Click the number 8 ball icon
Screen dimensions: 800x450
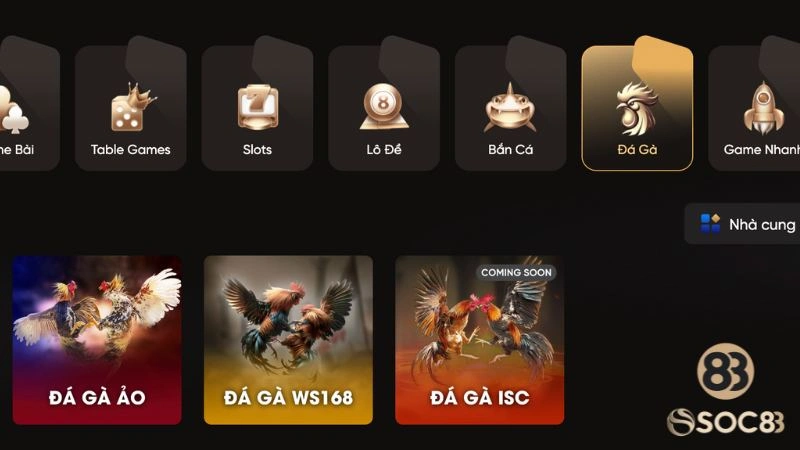point(384,107)
